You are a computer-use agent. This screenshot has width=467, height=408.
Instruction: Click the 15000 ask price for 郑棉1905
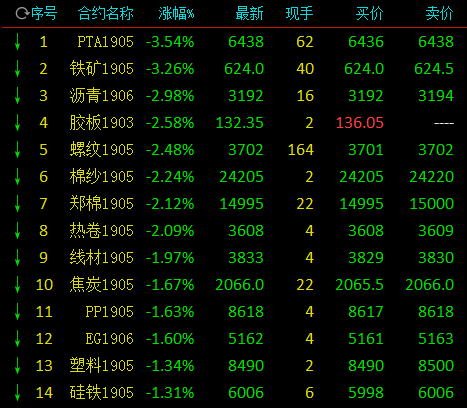point(432,204)
